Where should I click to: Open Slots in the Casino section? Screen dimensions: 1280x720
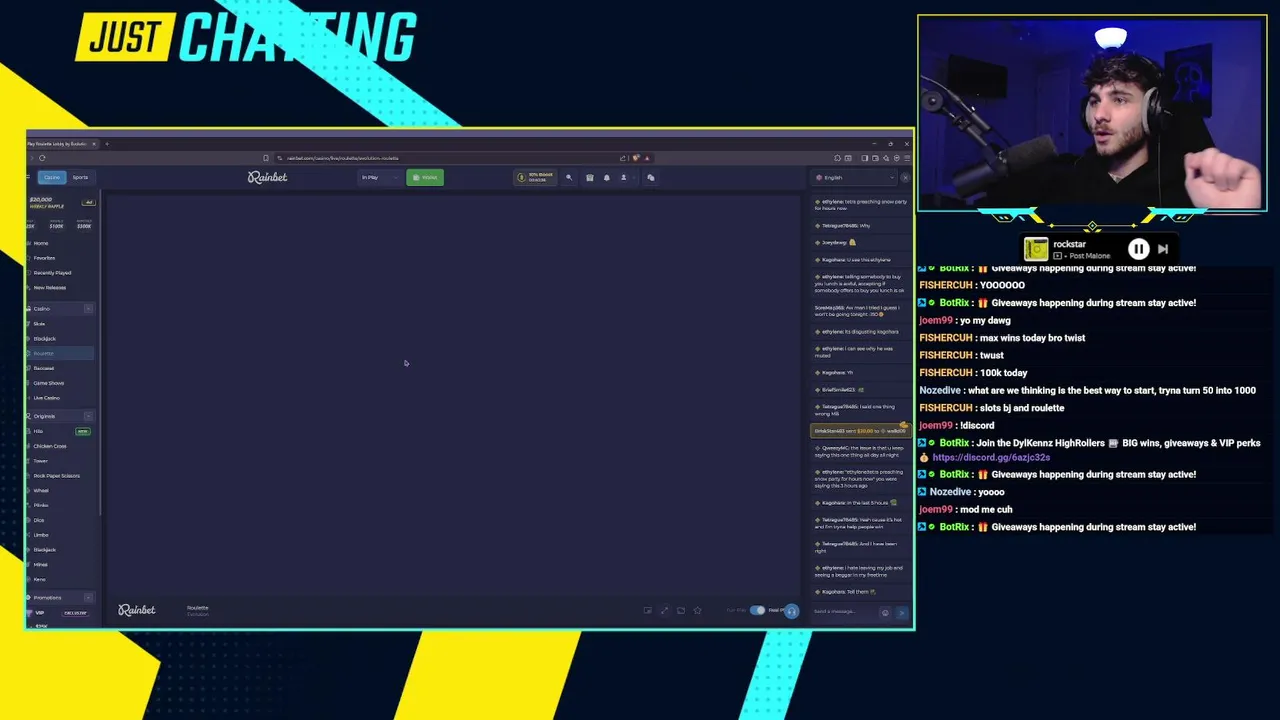tap(39, 323)
